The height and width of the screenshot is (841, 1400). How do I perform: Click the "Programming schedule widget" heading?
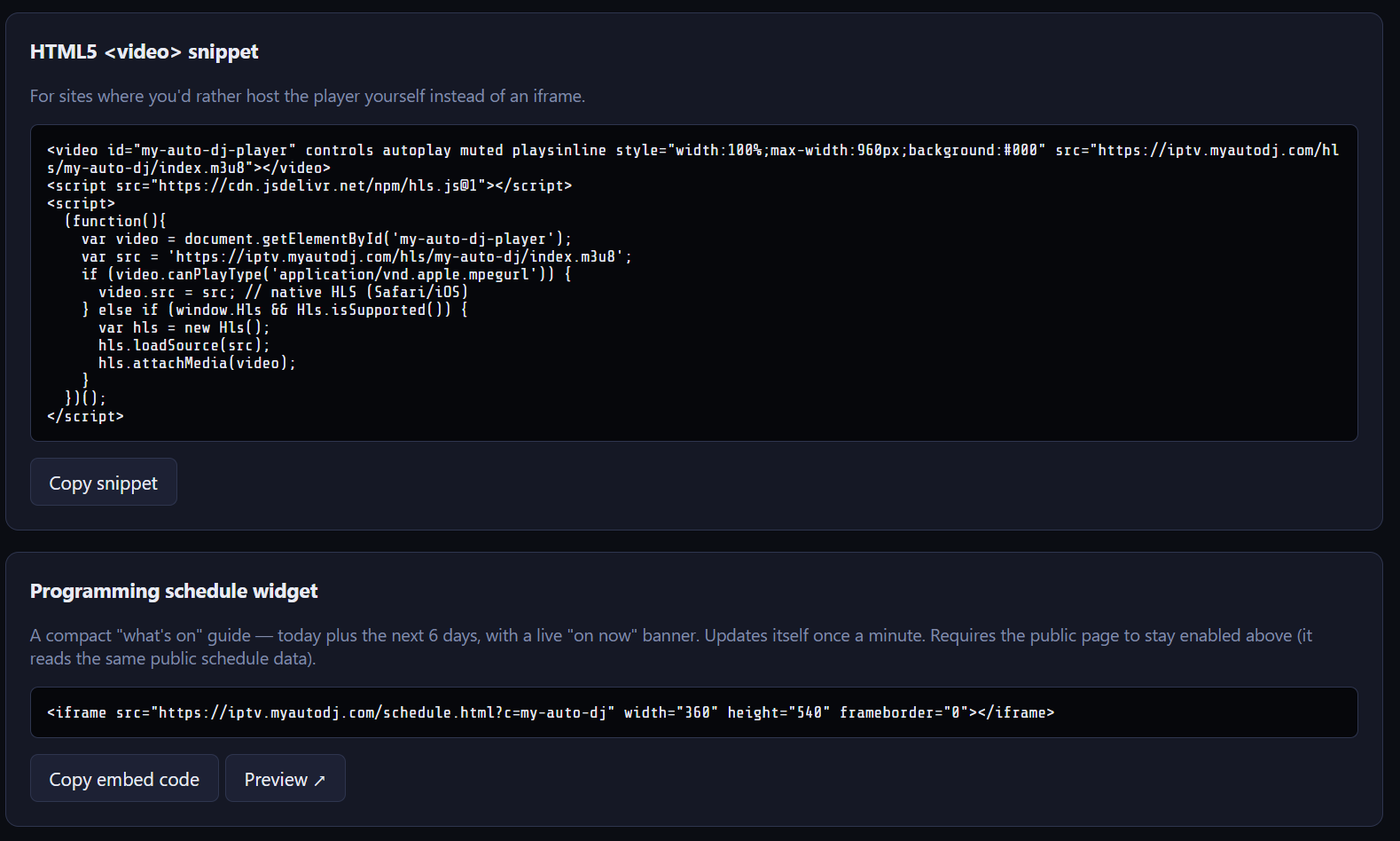[x=174, y=591]
